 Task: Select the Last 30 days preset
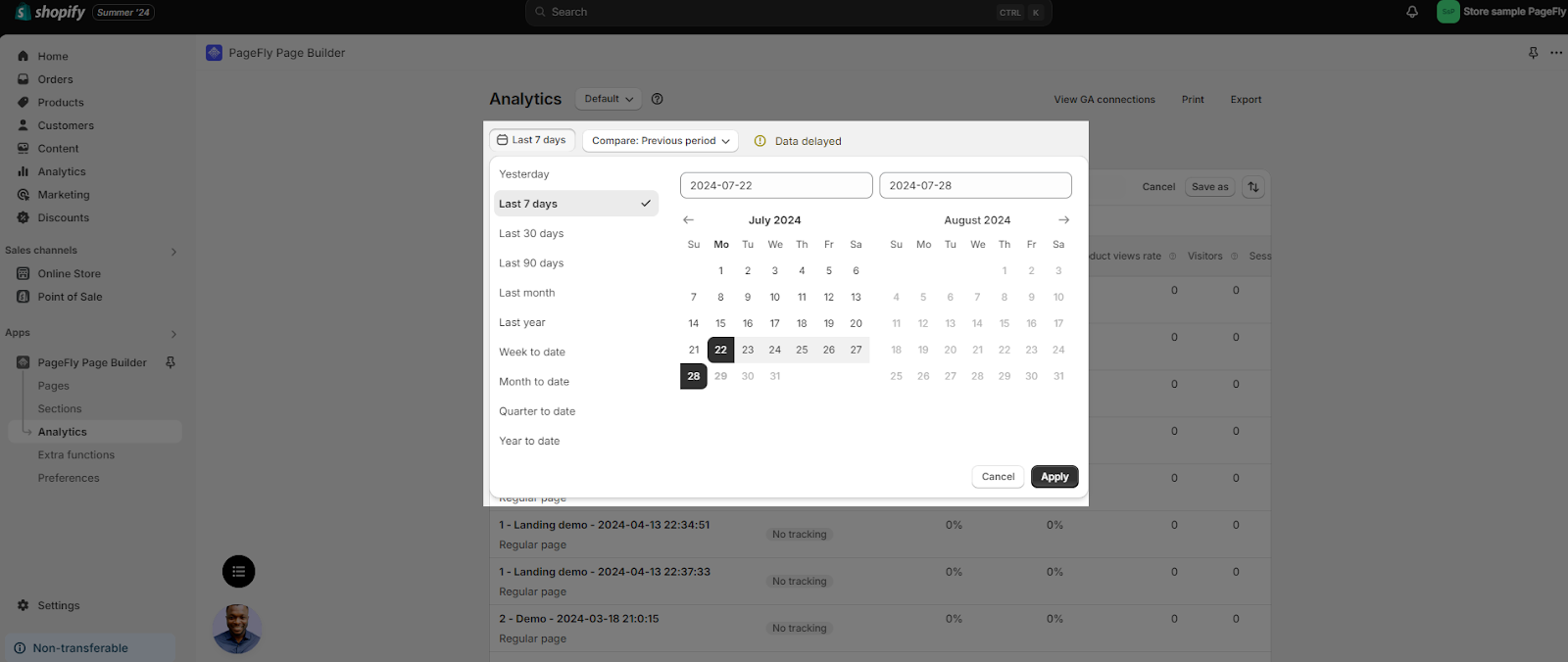point(531,234)
